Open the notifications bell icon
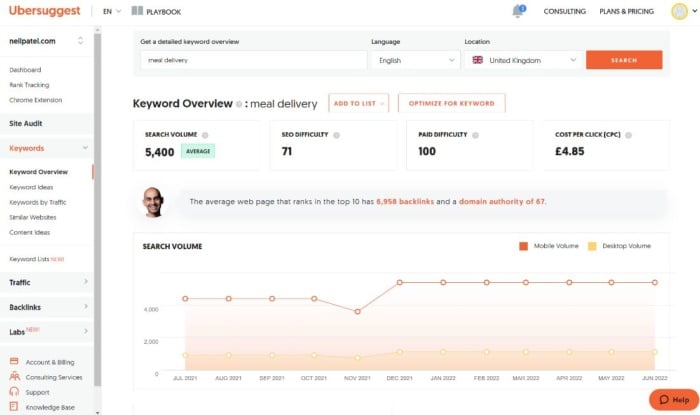Viewport: 700px width, 415px height. pyautogui.click(x=518, y=11)
